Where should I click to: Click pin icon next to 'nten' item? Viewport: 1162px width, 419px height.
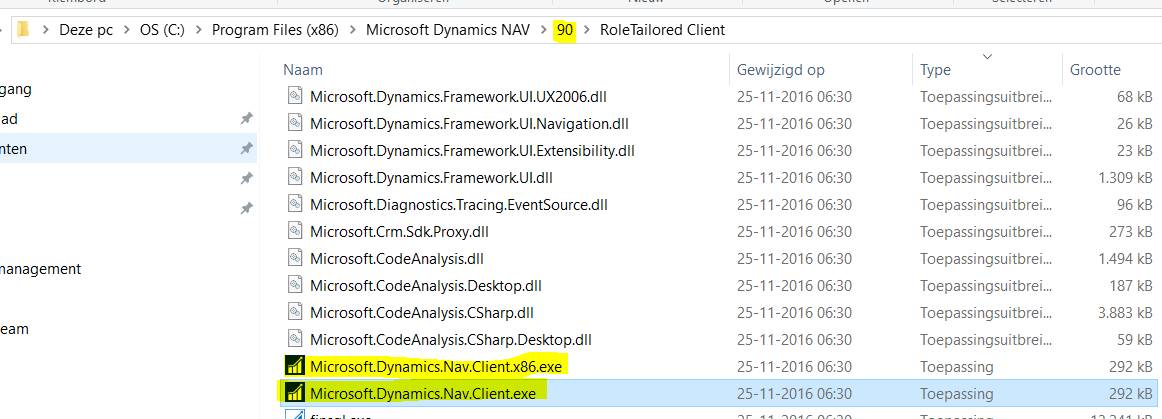point(246,149)
